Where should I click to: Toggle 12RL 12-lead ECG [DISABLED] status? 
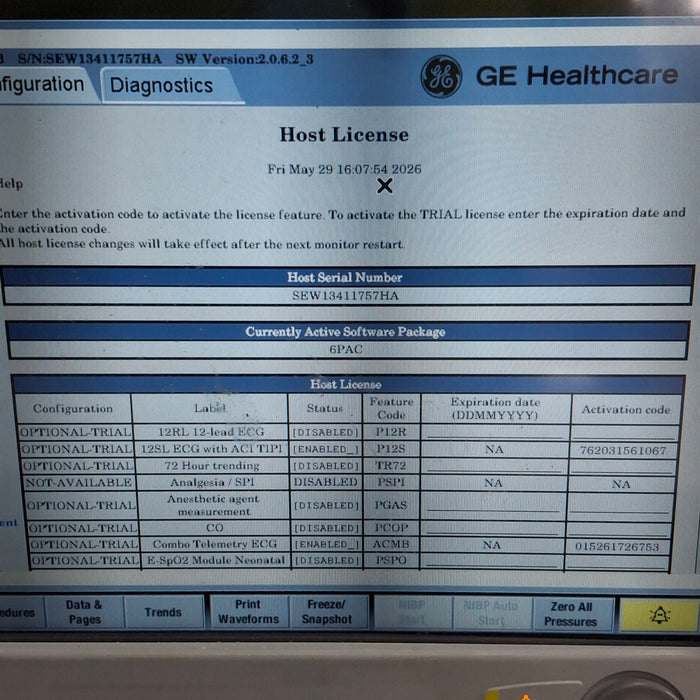[325, 432]
